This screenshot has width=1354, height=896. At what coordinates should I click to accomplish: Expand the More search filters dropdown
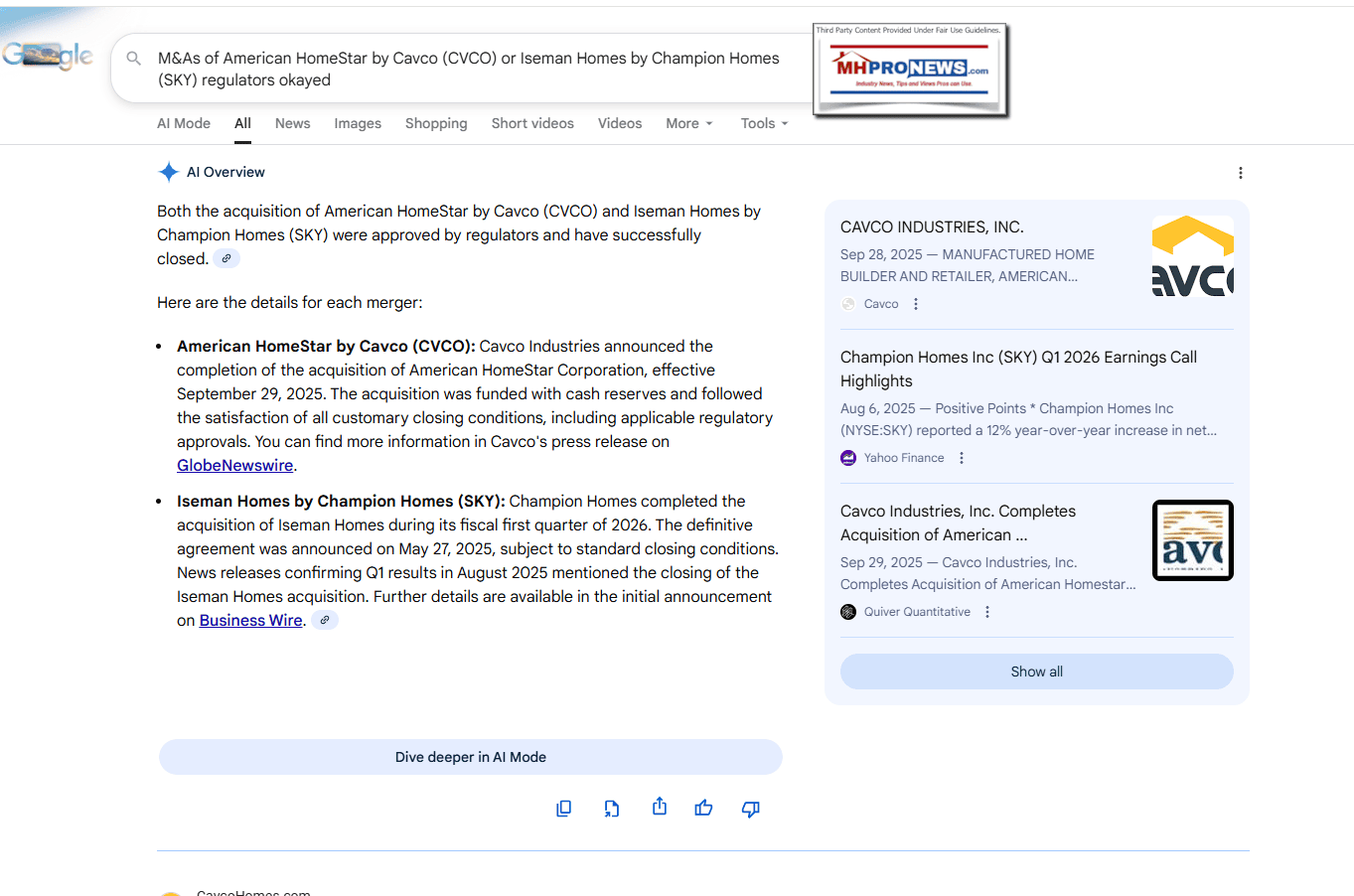(x=688, y=123)
